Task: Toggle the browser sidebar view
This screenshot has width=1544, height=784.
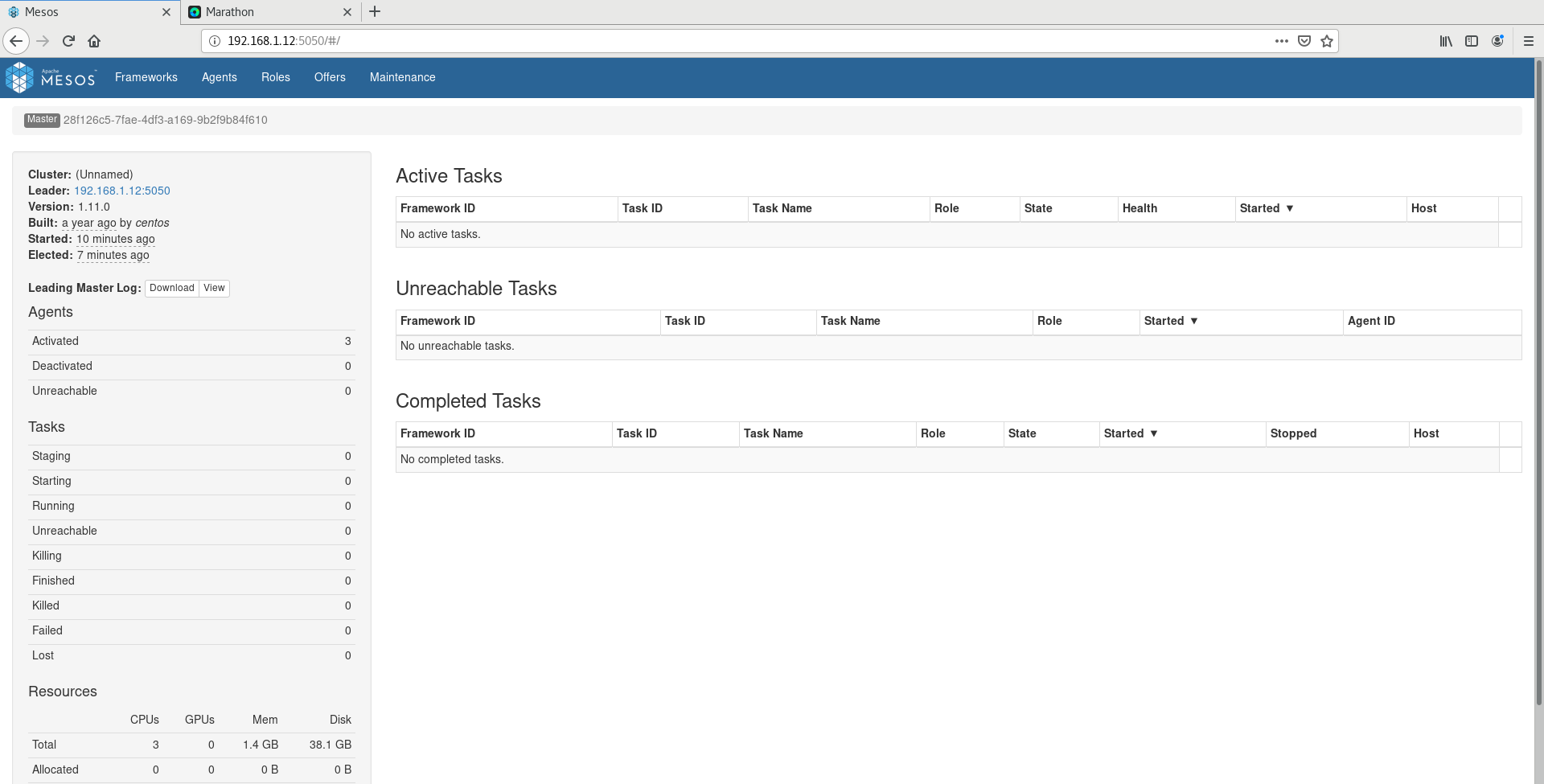Action: tap(1472, 41)
